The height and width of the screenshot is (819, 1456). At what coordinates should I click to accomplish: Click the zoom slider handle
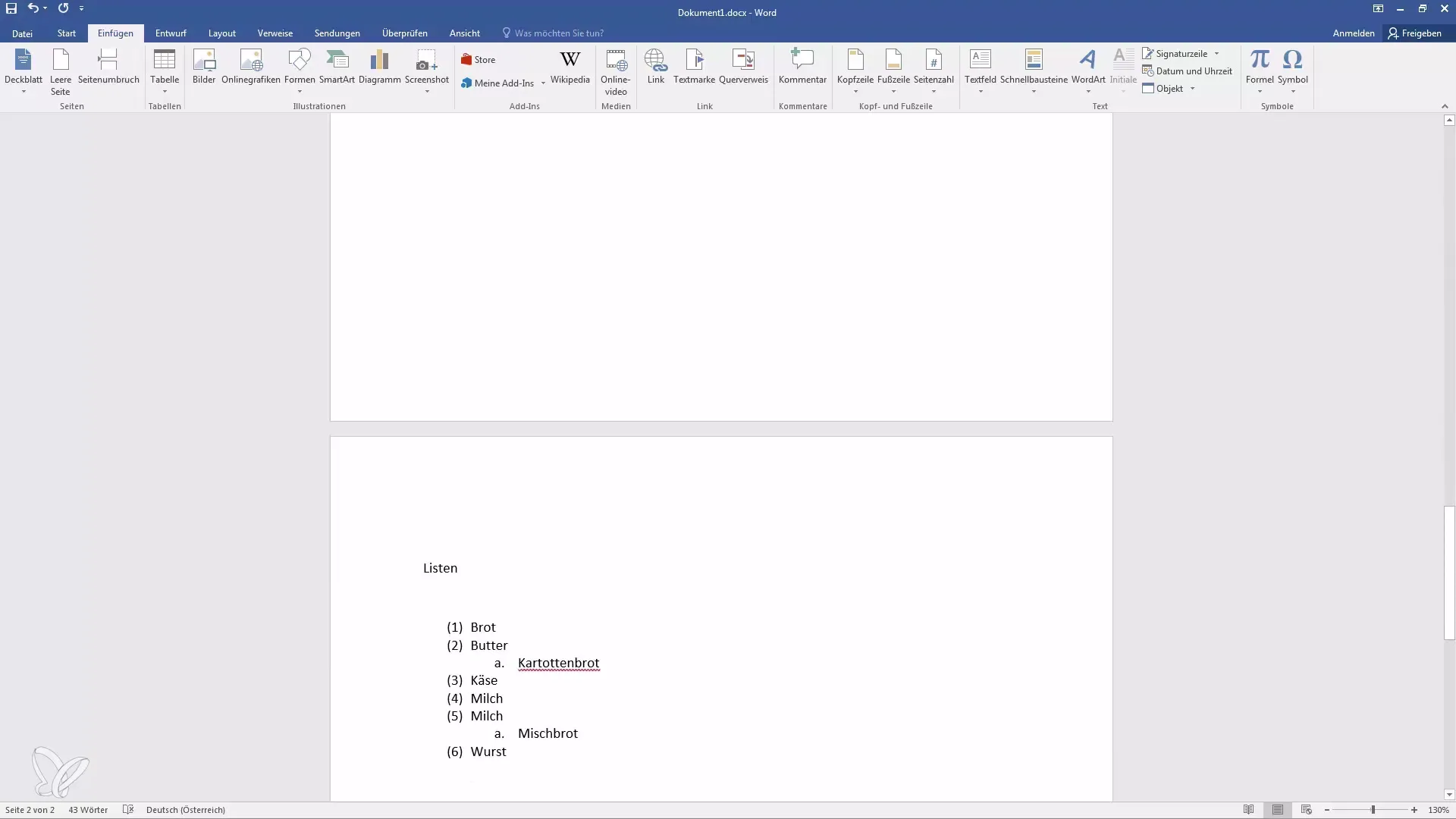1373,810
